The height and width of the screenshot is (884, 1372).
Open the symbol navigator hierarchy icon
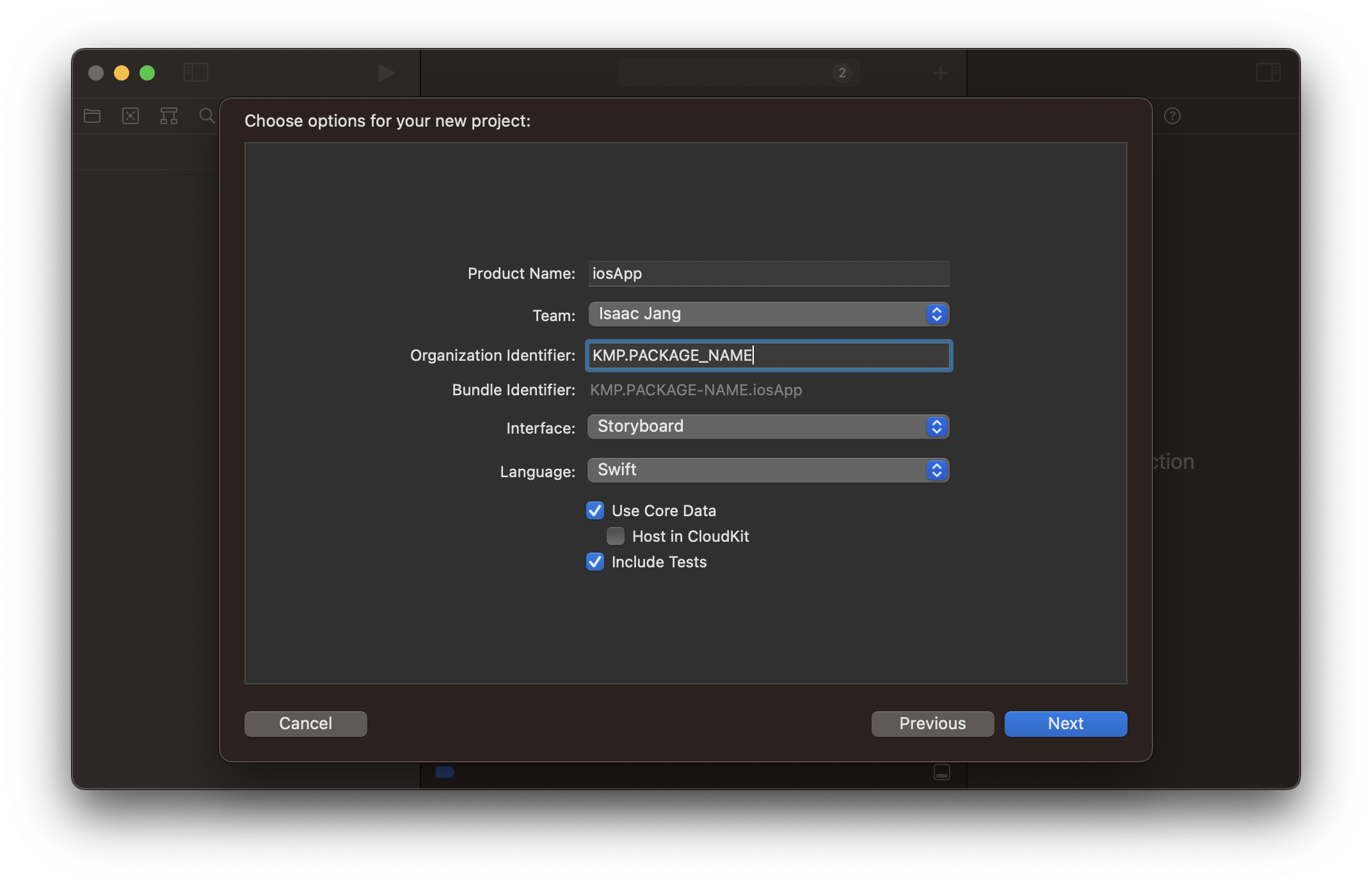point(169,116)
